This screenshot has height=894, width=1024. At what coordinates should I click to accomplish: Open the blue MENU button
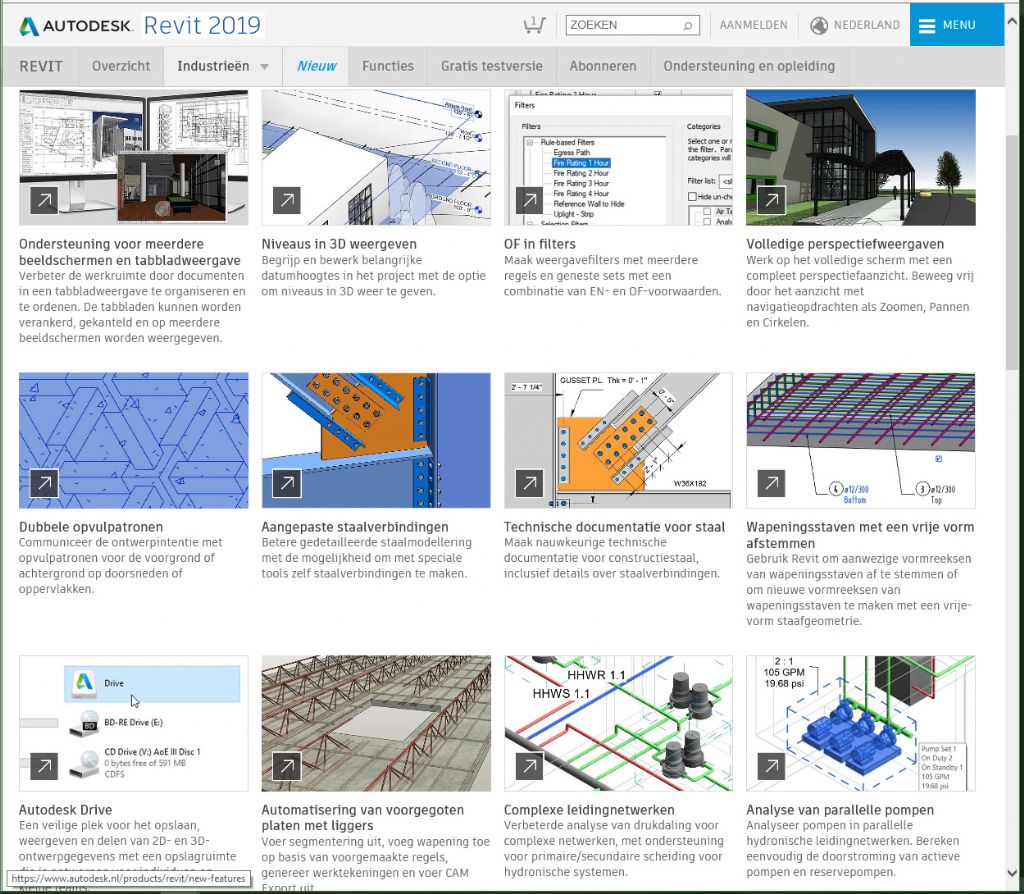[956, 25]
